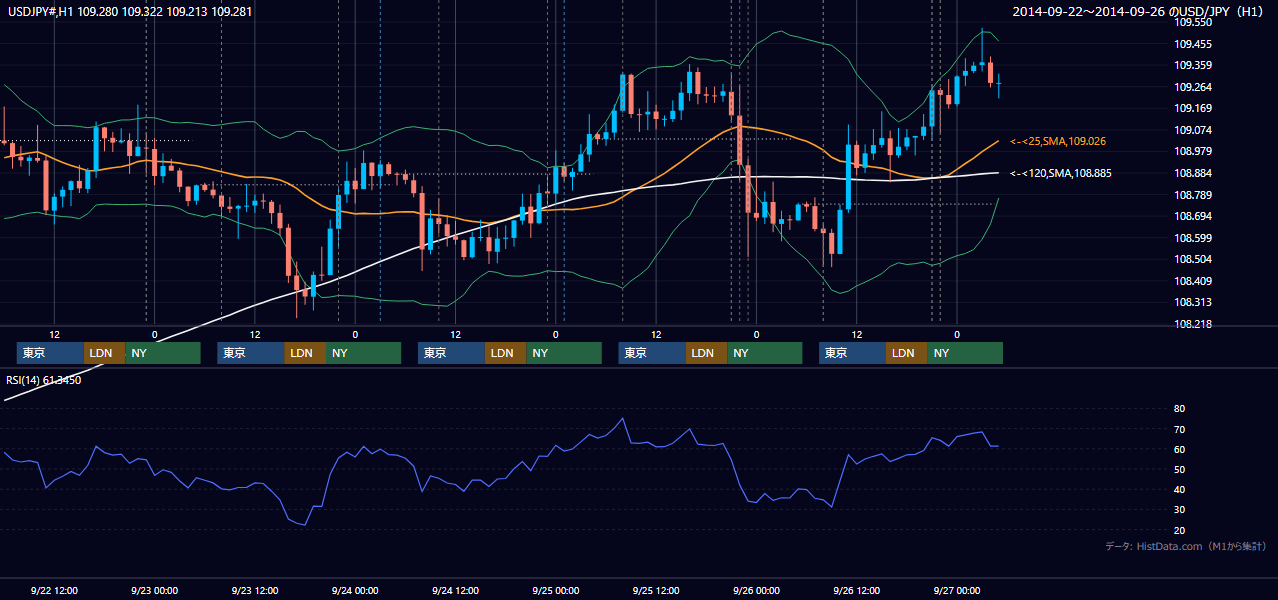Click the 9/23 00:00 time axis label

tap(154, 590)
